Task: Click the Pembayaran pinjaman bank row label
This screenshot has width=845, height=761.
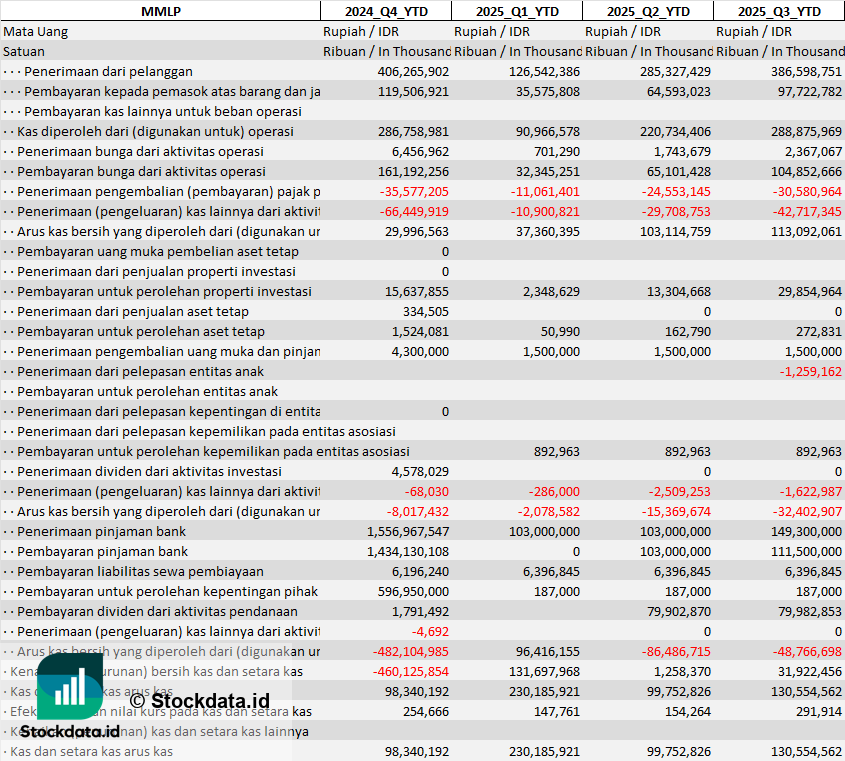Action: click(x=102, y=551)
